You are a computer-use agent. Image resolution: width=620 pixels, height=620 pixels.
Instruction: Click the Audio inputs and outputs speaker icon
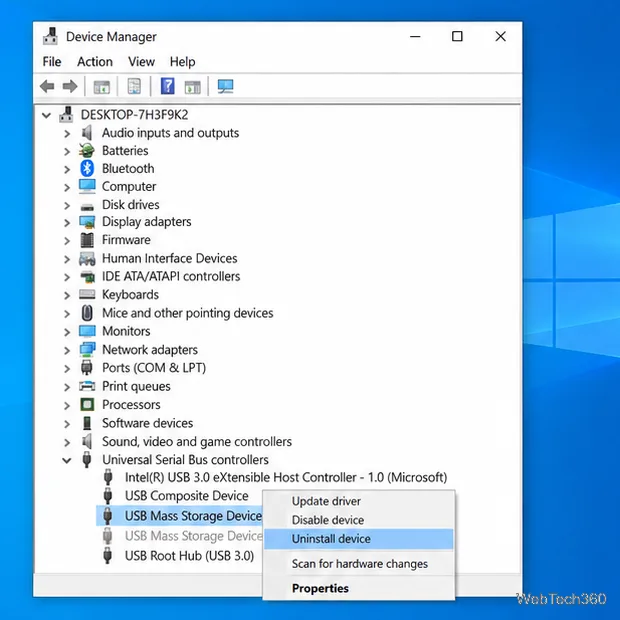pos(87,133)
